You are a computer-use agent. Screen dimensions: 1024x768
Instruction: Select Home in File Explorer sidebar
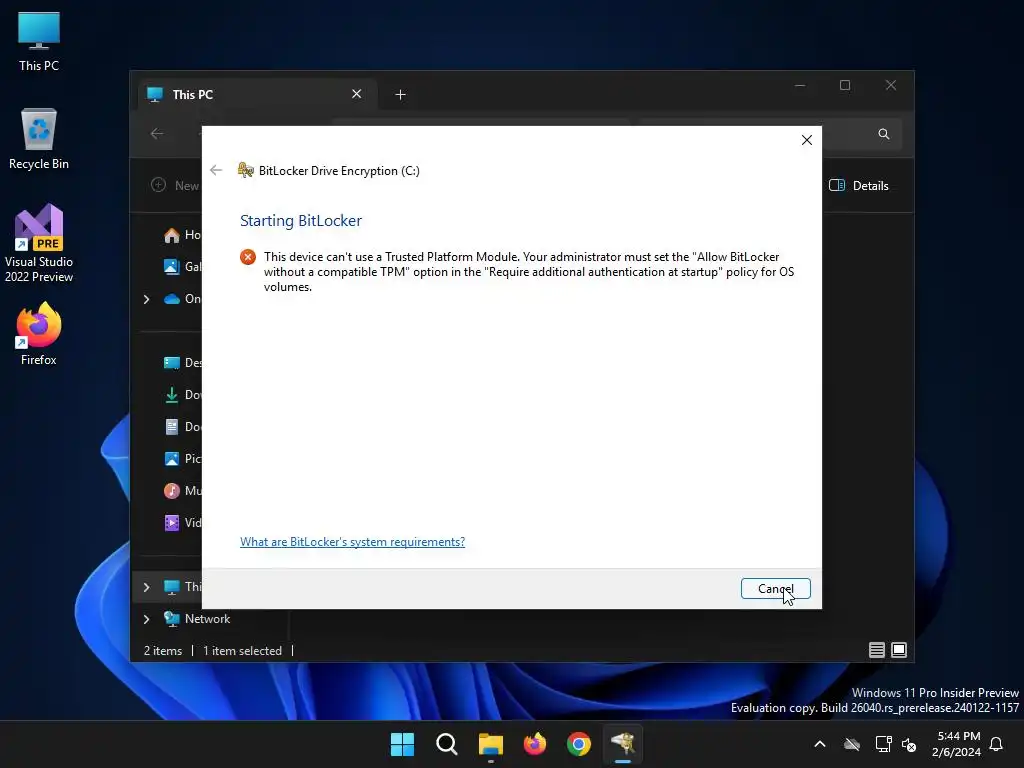coord(182,235)
